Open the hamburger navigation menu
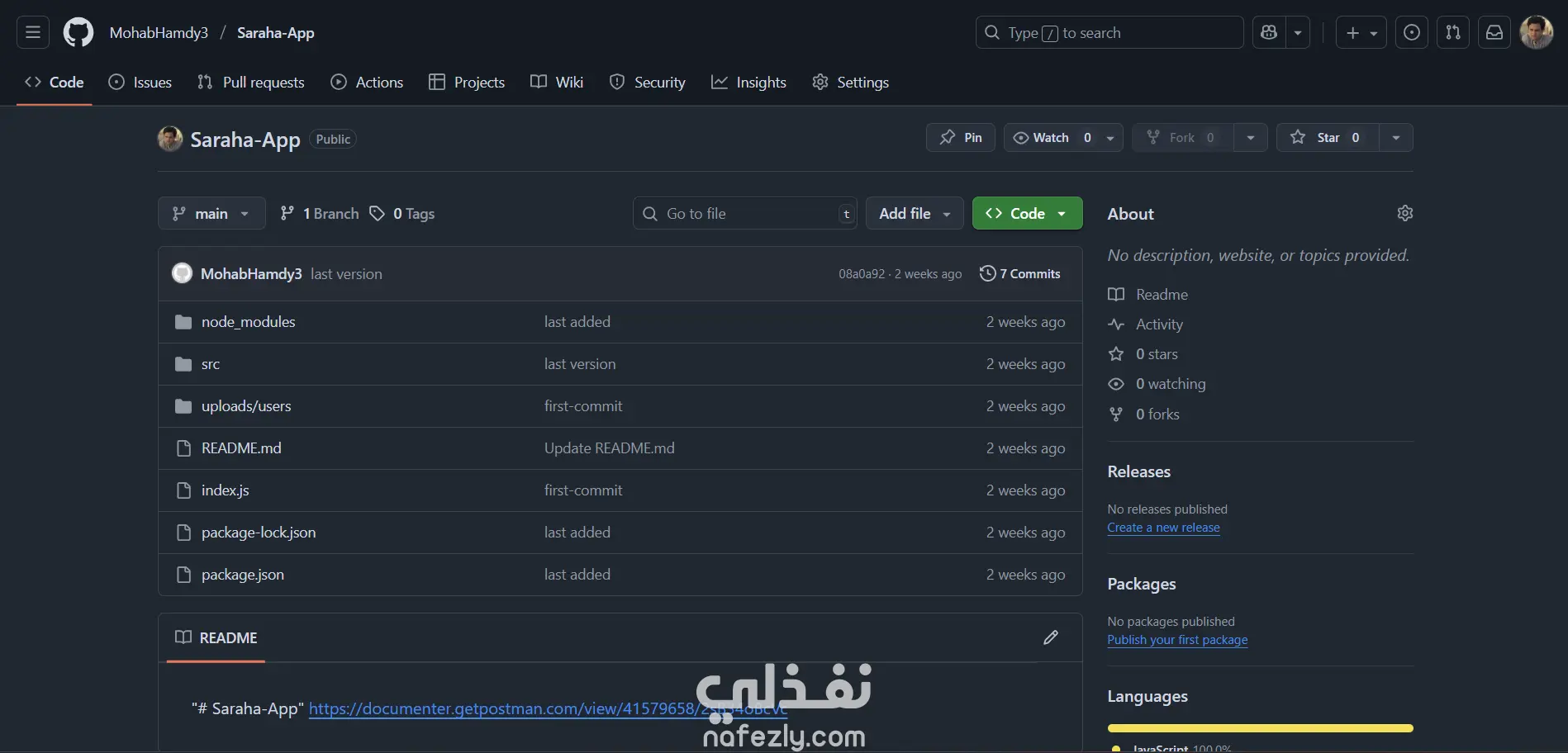This screenshot has width=1568, height=753. (x=33, y=32)
